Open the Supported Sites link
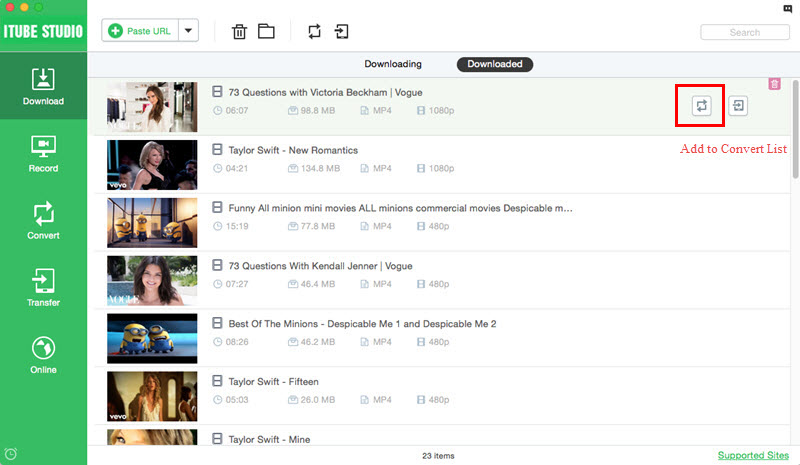Viewport: 800px width, 465px height. [x=753, y=455]
